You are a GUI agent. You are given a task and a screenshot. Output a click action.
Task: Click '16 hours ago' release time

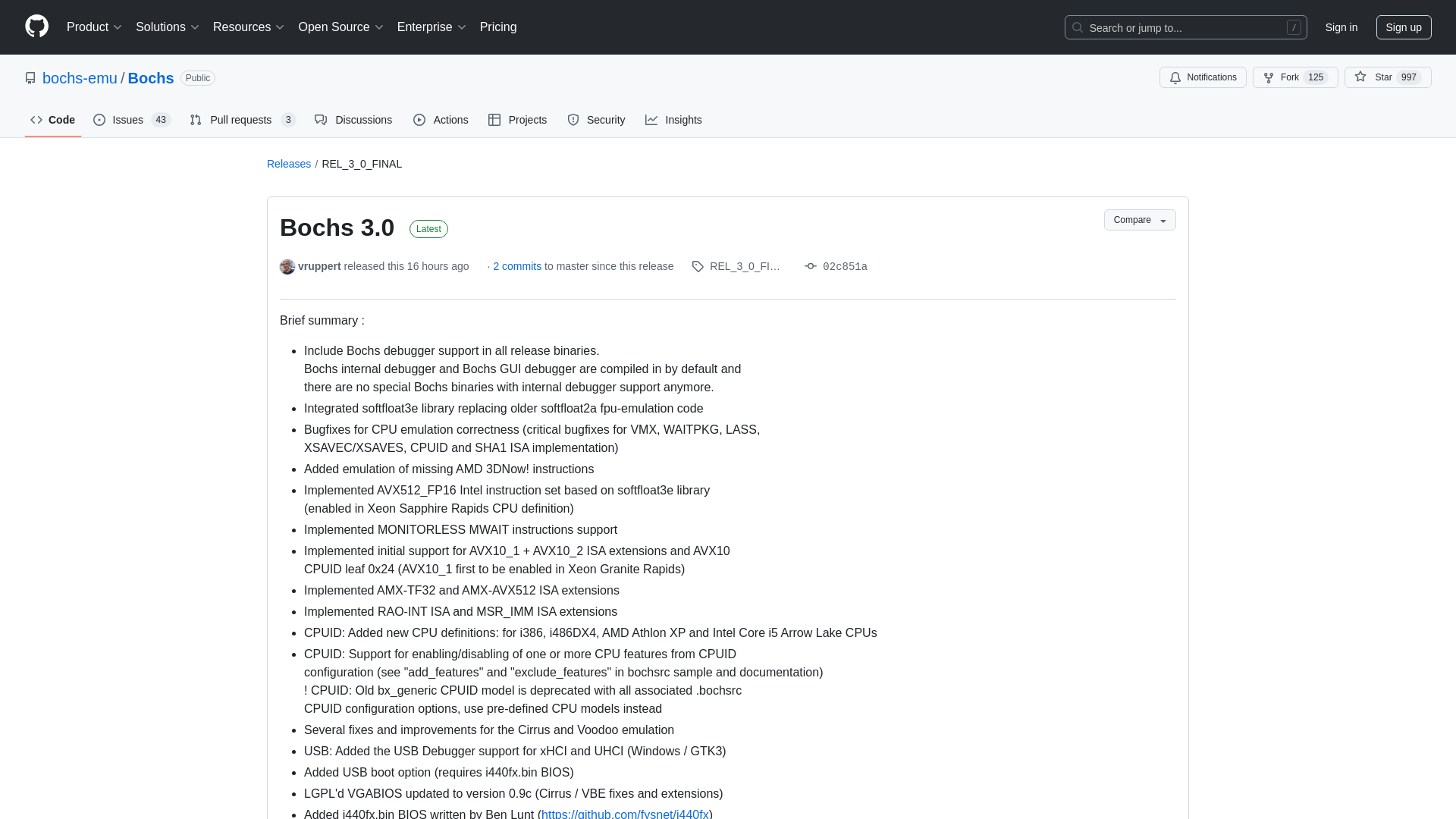tap(438, 266)
